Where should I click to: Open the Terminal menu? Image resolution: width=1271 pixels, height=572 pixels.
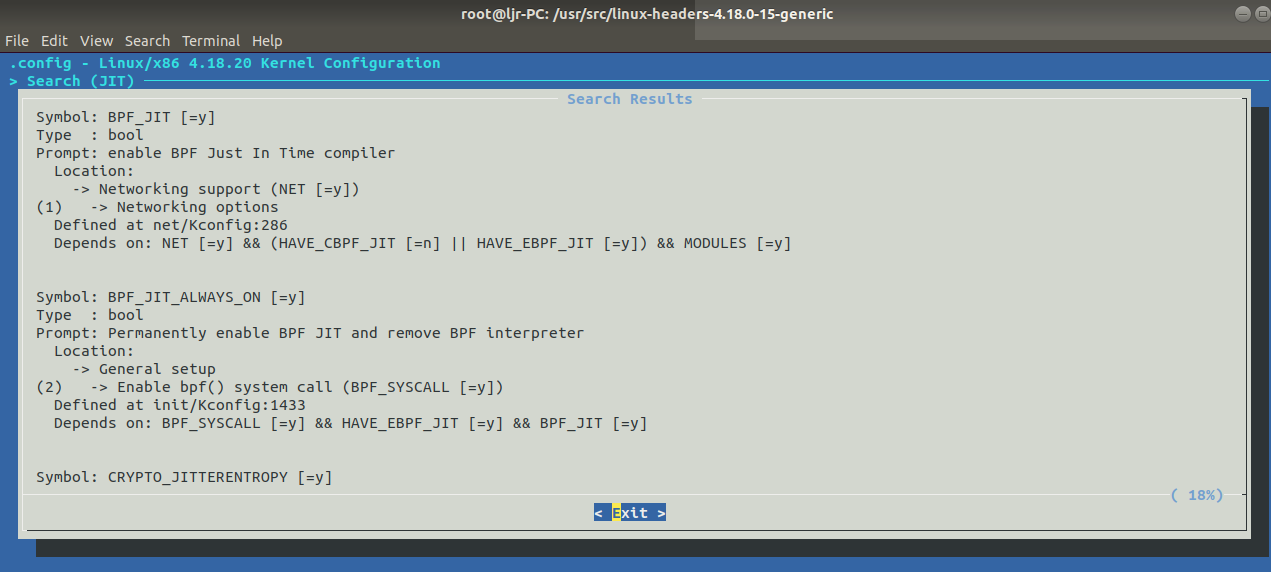click(211, 41)
